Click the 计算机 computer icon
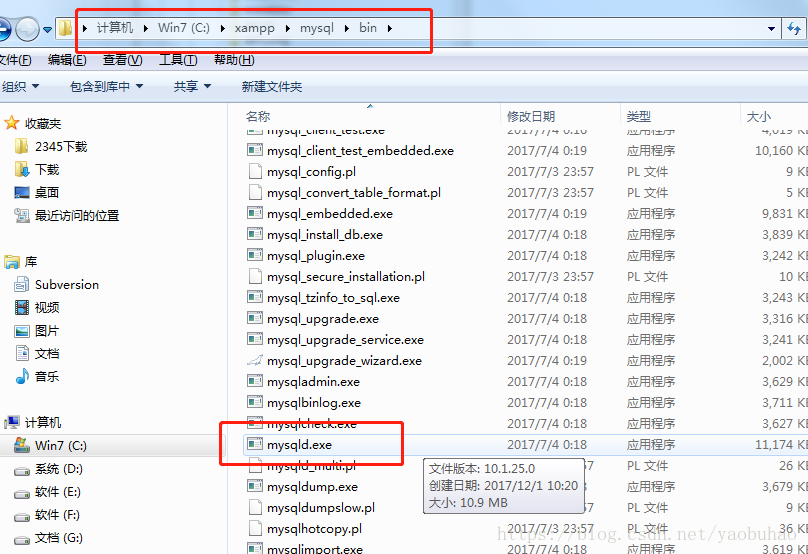The image size is (808, 554). click(x=11, y=423)
